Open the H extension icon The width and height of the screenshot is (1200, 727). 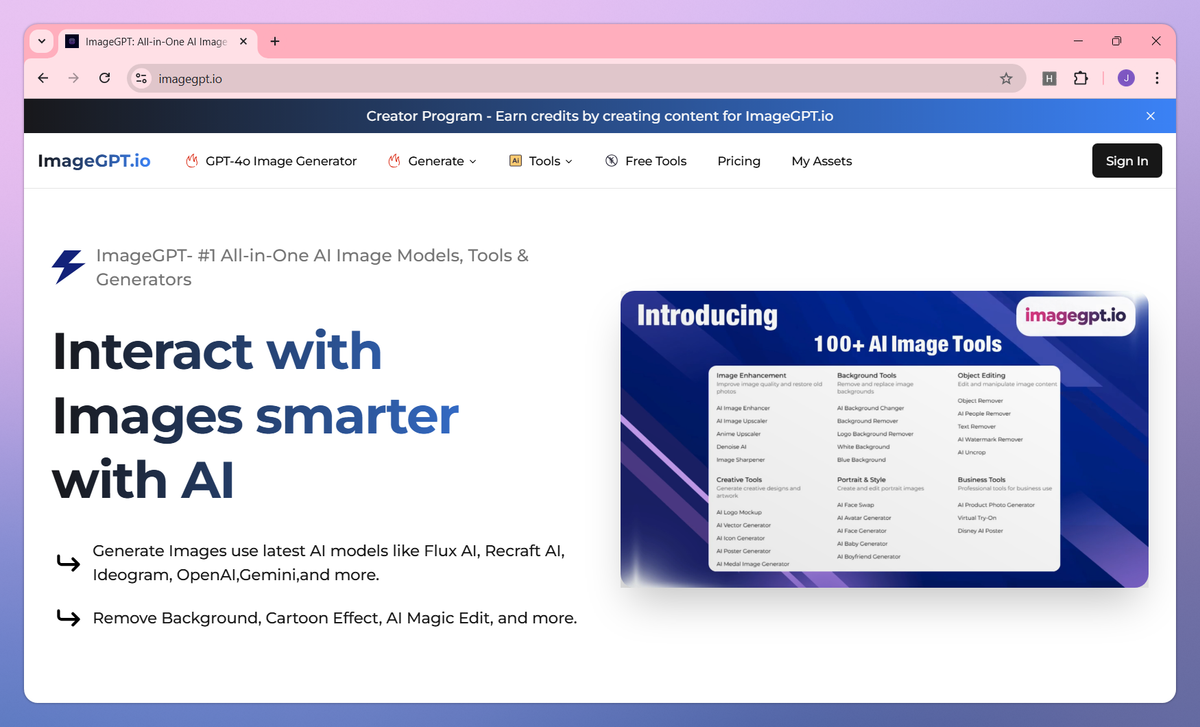pos(1049,79)
